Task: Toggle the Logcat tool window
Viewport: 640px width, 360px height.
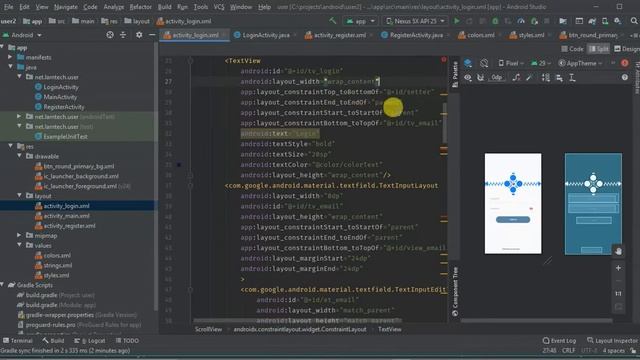Action: click(90, 340)
